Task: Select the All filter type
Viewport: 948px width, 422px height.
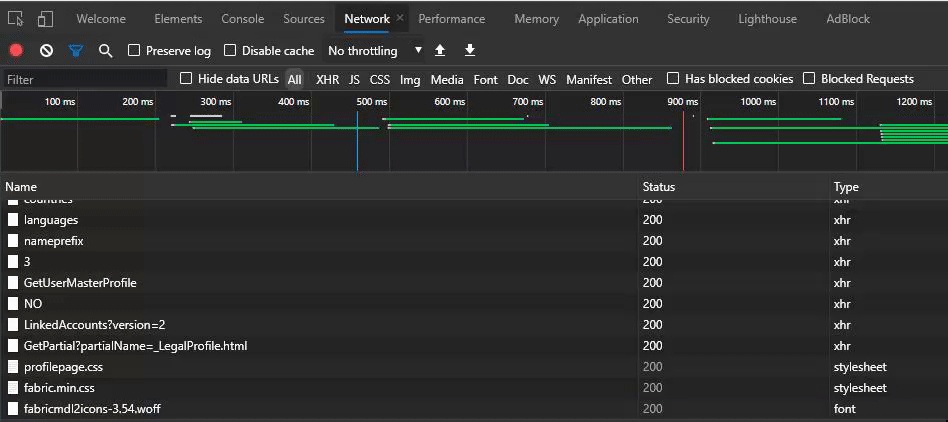Action: tap(294, 79)
